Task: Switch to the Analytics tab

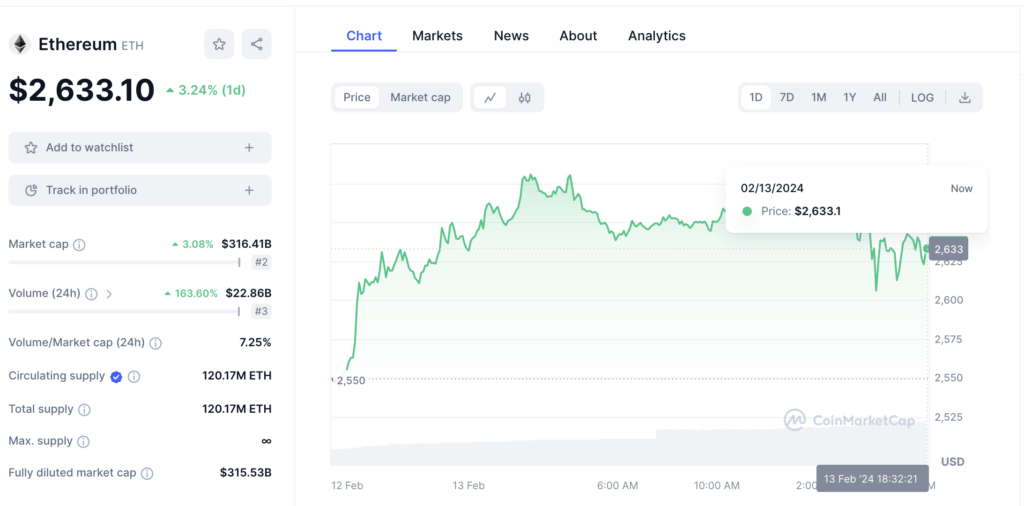Action: coord(656,36)
